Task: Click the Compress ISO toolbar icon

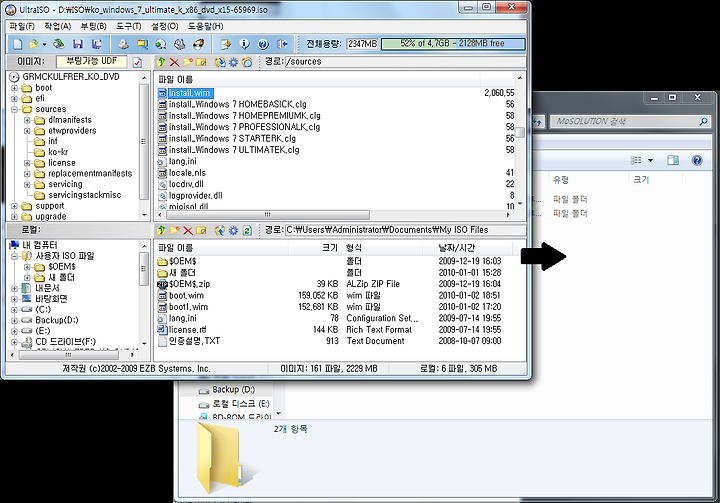Action: tap(142, 44)
